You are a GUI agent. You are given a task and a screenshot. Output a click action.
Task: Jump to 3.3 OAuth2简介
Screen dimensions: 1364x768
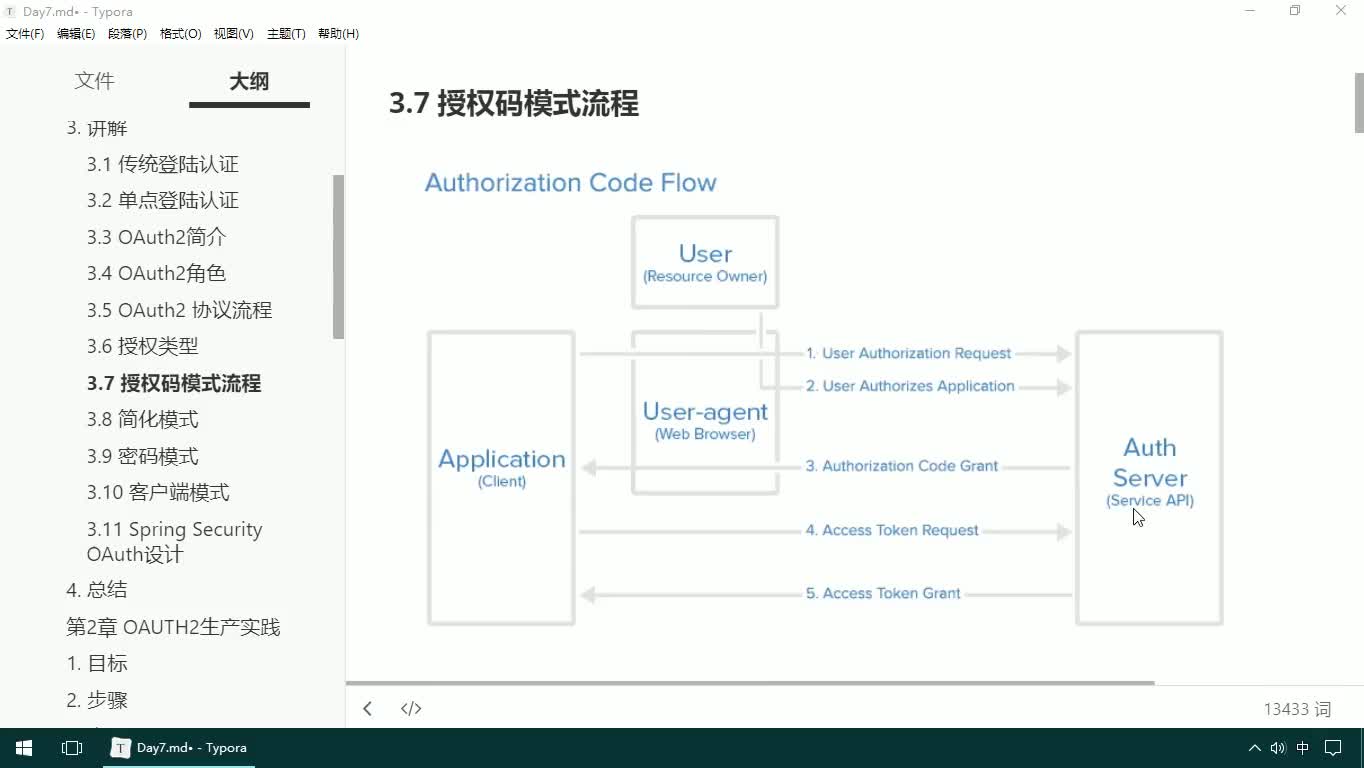pyautogui.click(x=156, y=237)
